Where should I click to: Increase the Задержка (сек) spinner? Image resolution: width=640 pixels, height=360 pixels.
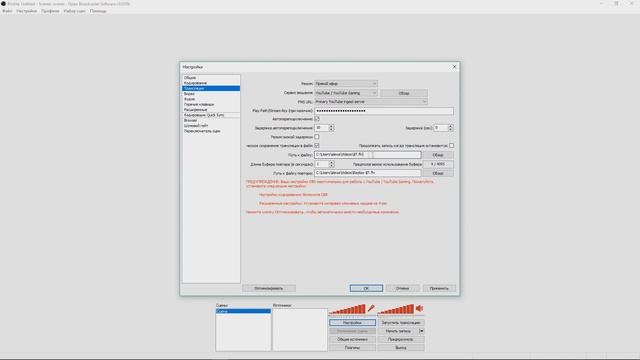451,126
